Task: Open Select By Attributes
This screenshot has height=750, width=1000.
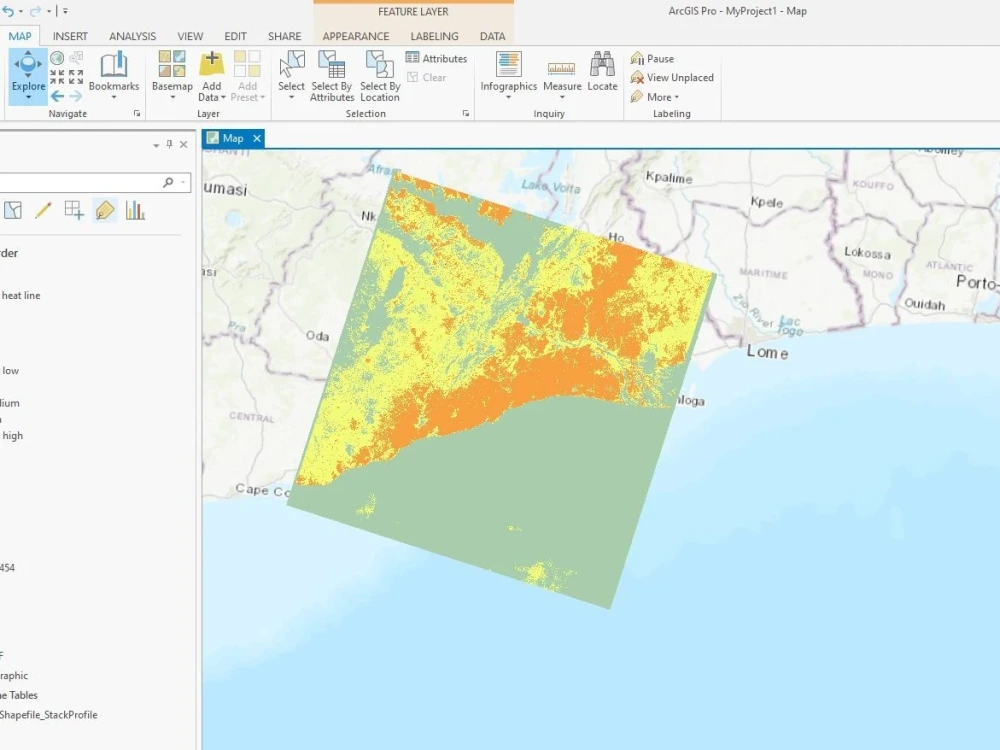Action: [331, 75]
